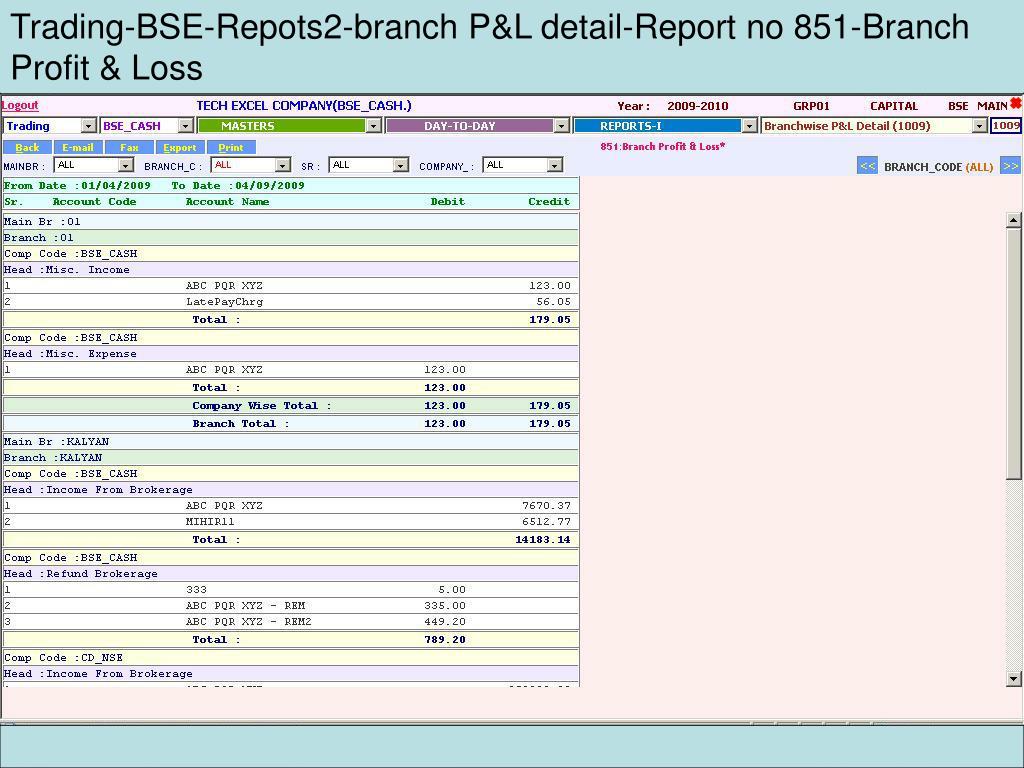Viewport: 1024px width, 768px height.
Task: Click the 'ABC PQR XYZ - REM2' row
Action: [291, 622]
